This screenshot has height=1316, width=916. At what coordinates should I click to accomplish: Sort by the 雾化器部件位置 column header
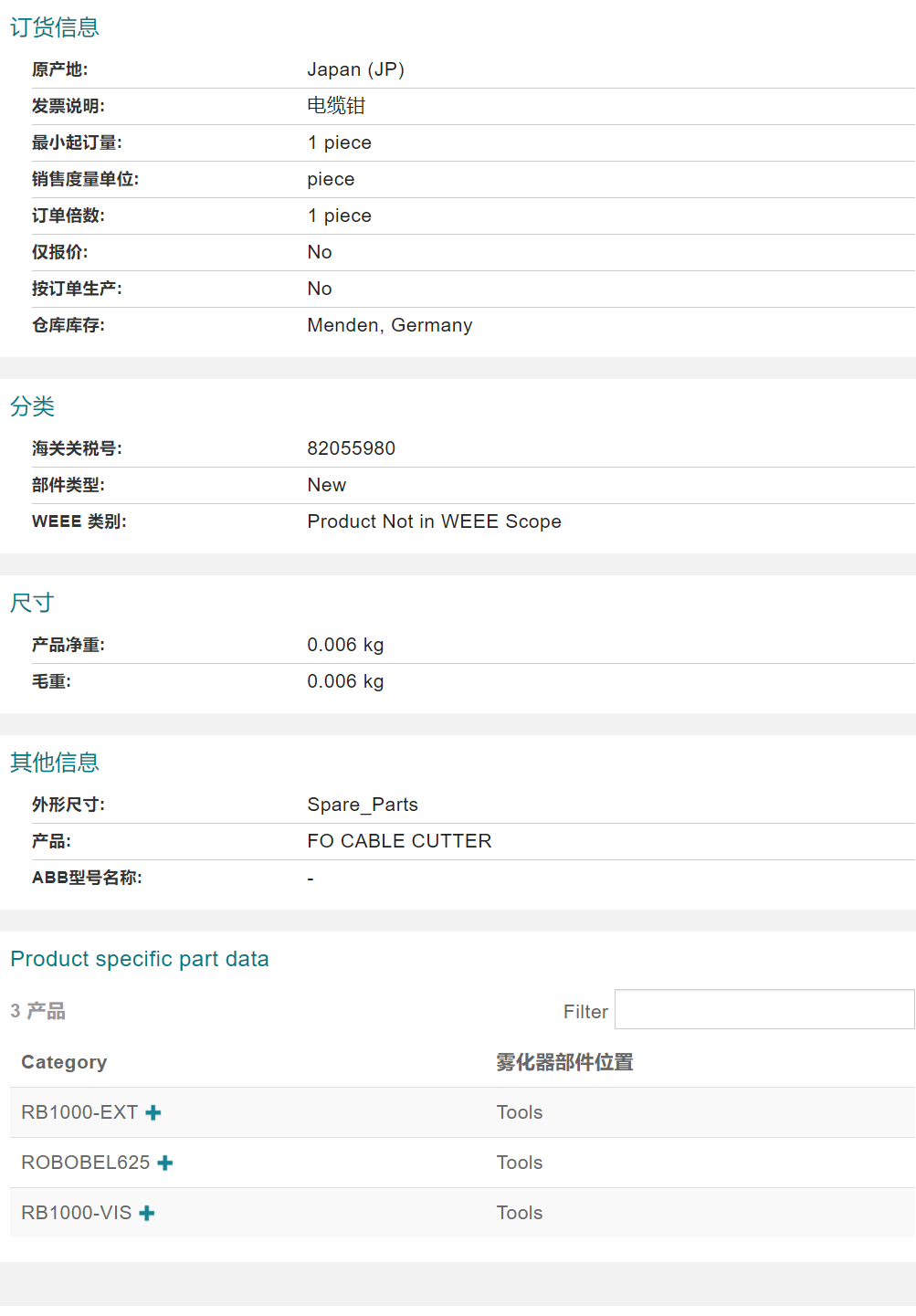[564, 1062]
